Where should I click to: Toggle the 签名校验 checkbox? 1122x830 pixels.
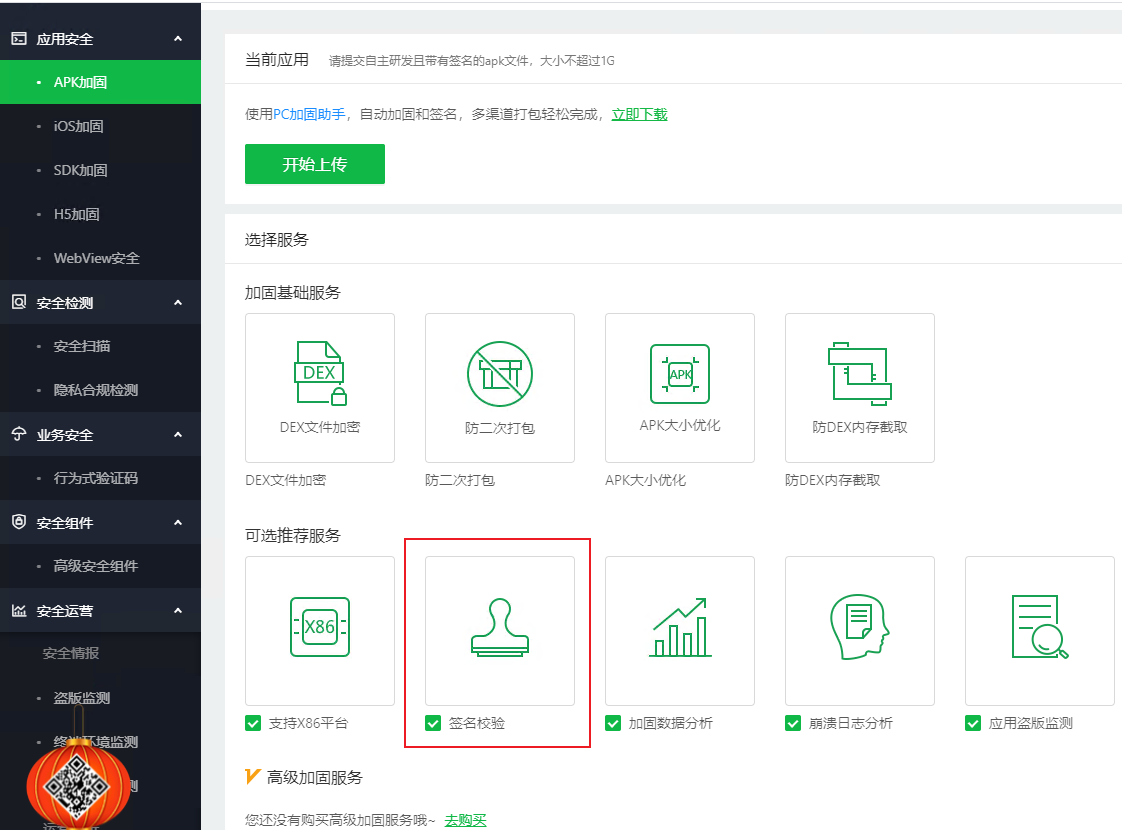(x=433, y=723)
